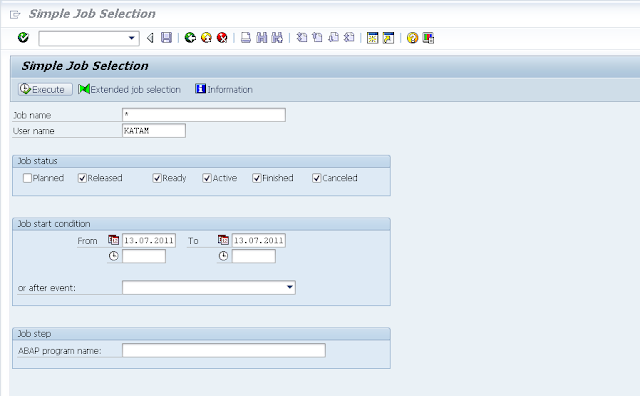Click the yellow Help question mark icon
The image size is (640, 396).
pyautogui.click(x=412, y=38)
